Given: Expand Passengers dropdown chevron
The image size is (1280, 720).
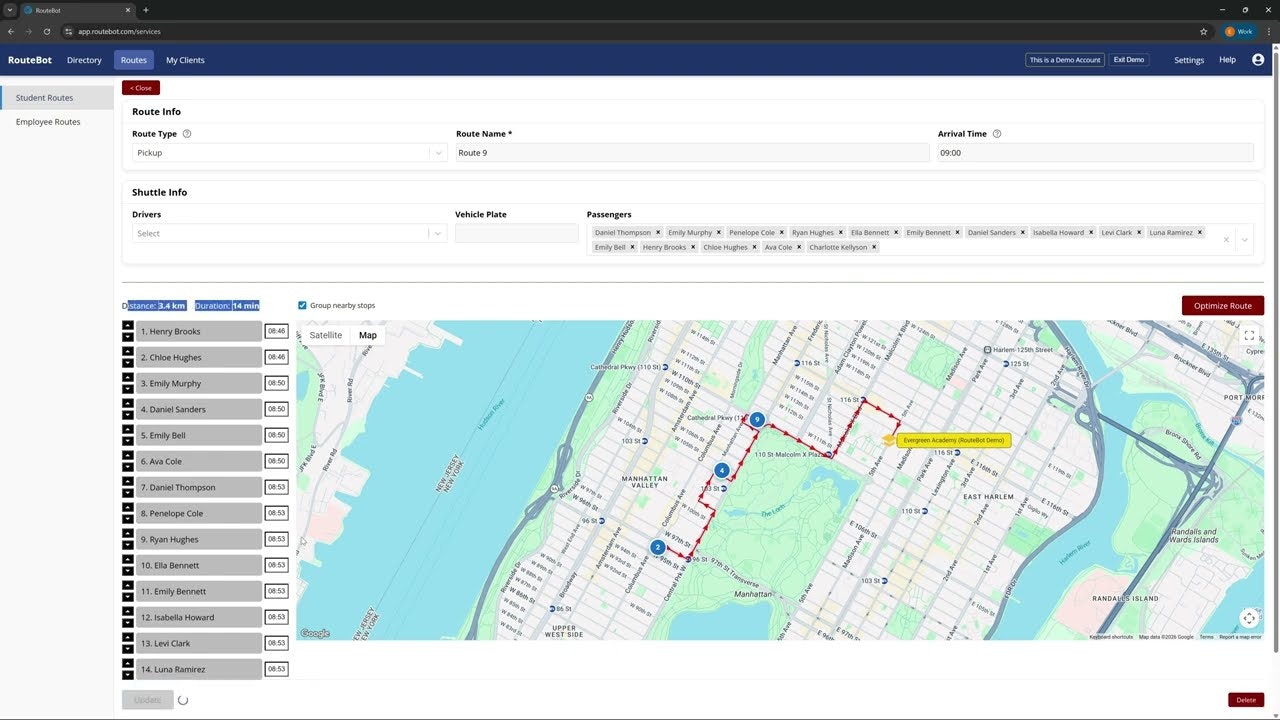Looking at the screenshot, I should click(x=1245, y=240).
